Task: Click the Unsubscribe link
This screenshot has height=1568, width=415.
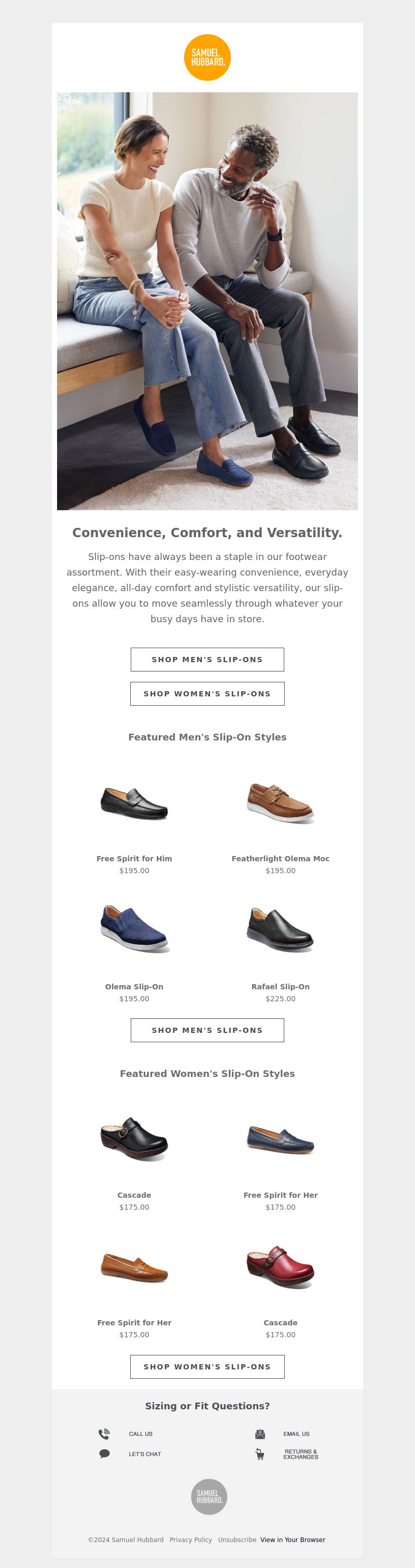Action: [x=237, y=1539]
